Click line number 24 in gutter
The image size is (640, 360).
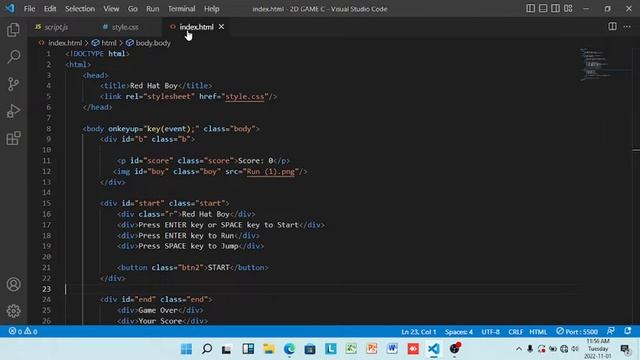(47, 299)
